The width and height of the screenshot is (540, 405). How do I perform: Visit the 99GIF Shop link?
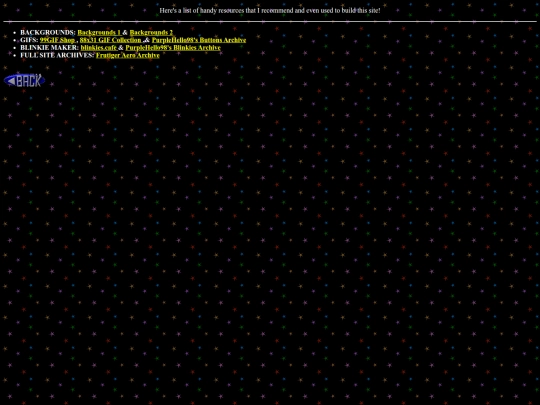click(58, 40)
